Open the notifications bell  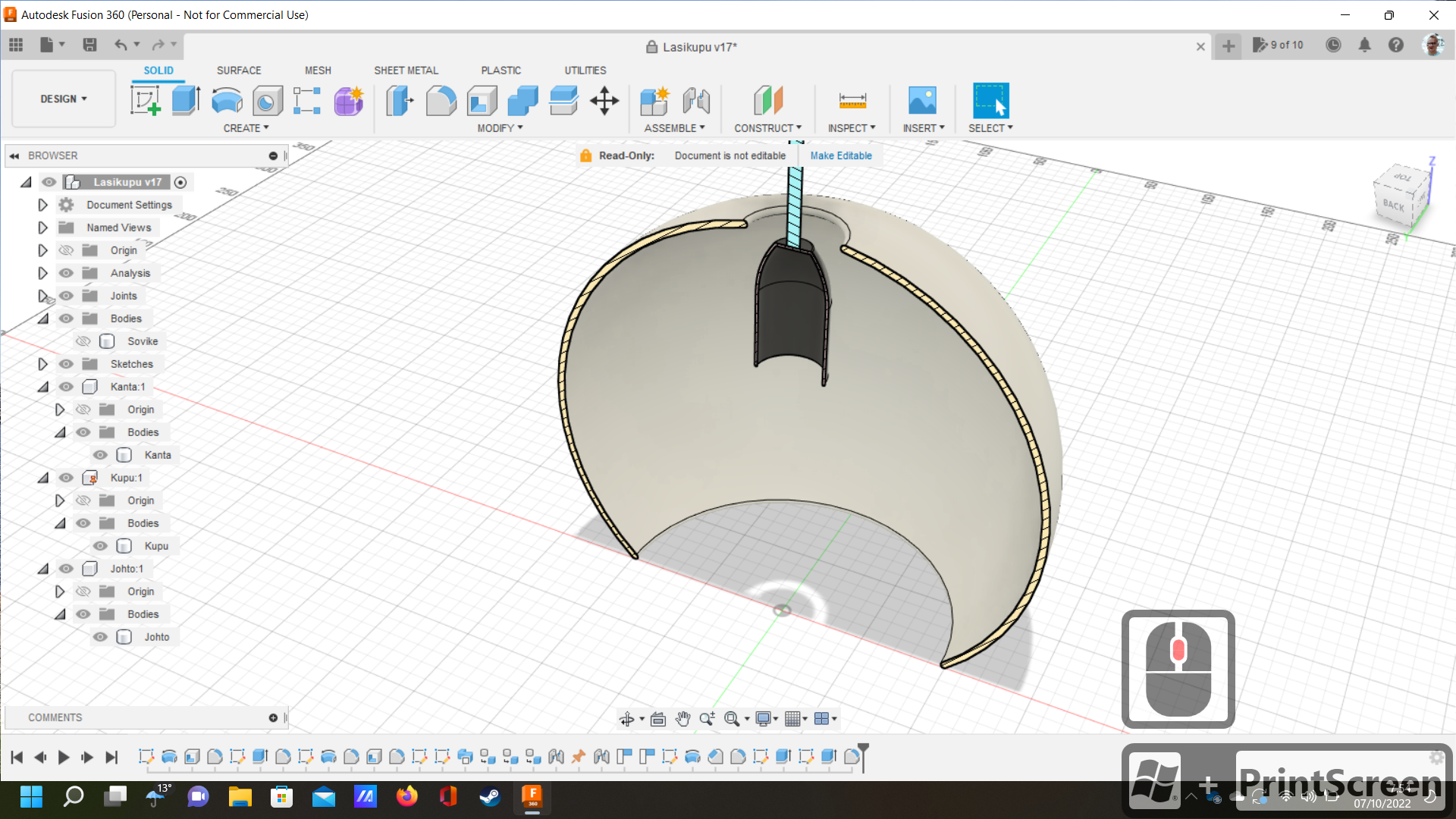click(x=1365, y=45)
